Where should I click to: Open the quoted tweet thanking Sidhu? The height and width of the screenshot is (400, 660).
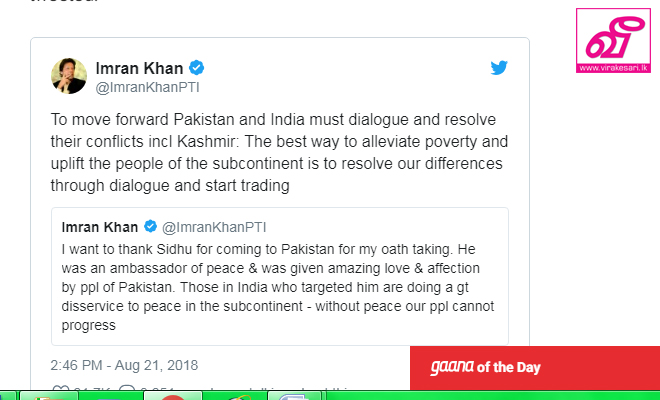280,276
